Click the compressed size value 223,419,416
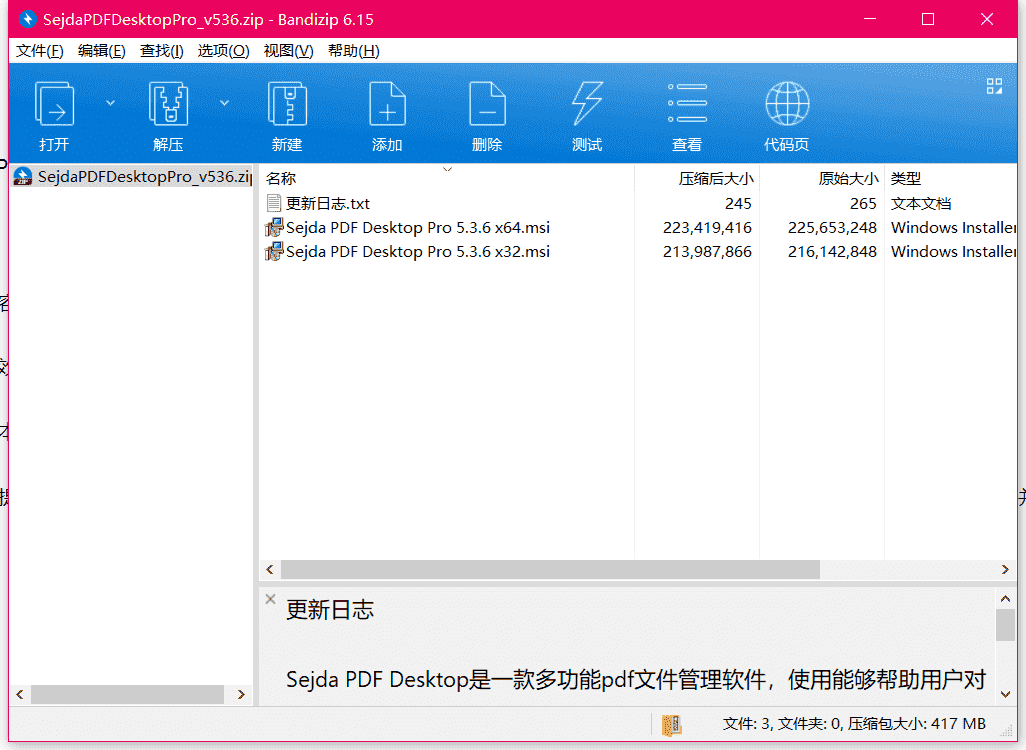This screenshot has width=1026, height=750. click(707, 228)
